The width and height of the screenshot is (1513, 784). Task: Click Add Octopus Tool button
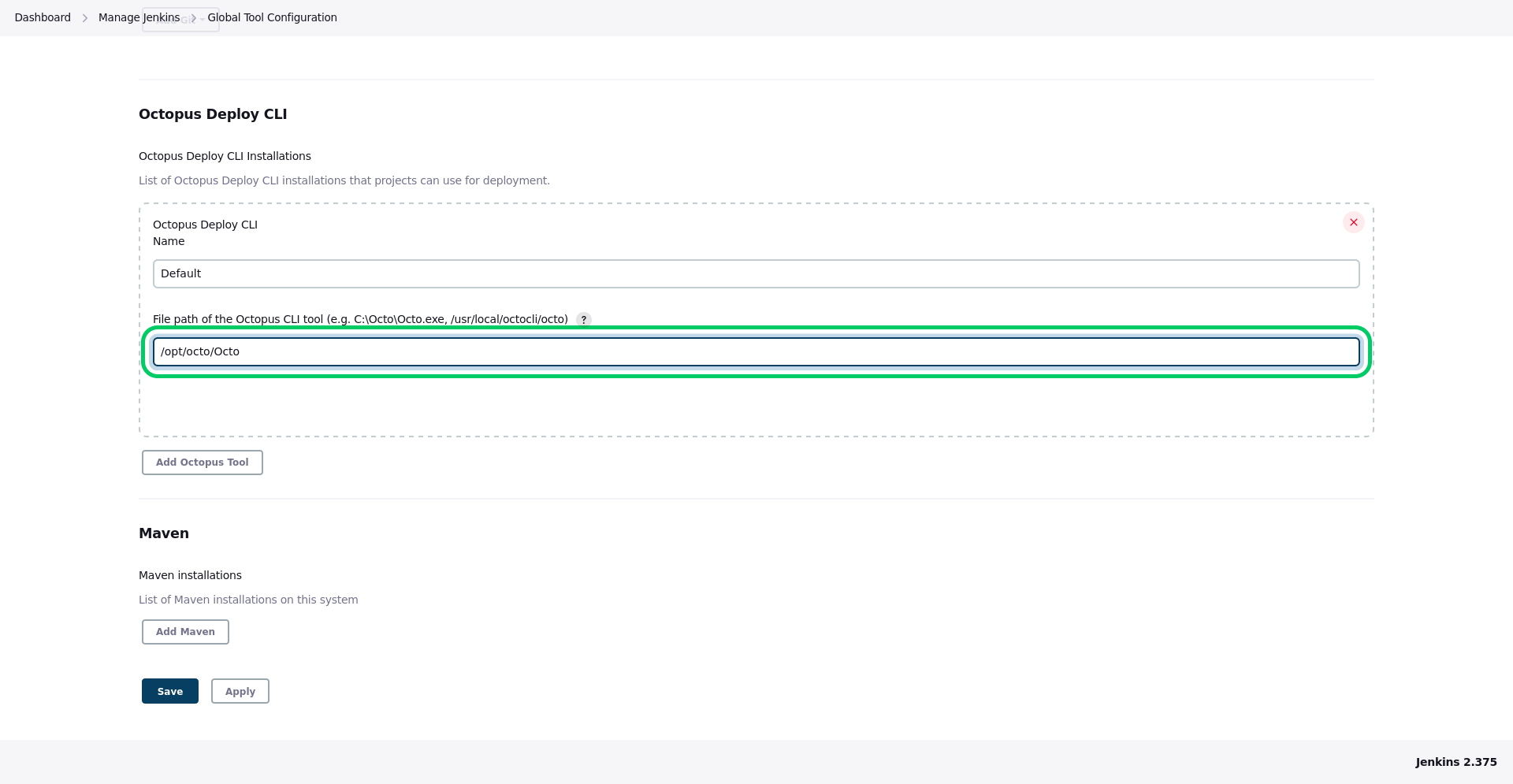[202, 463]
